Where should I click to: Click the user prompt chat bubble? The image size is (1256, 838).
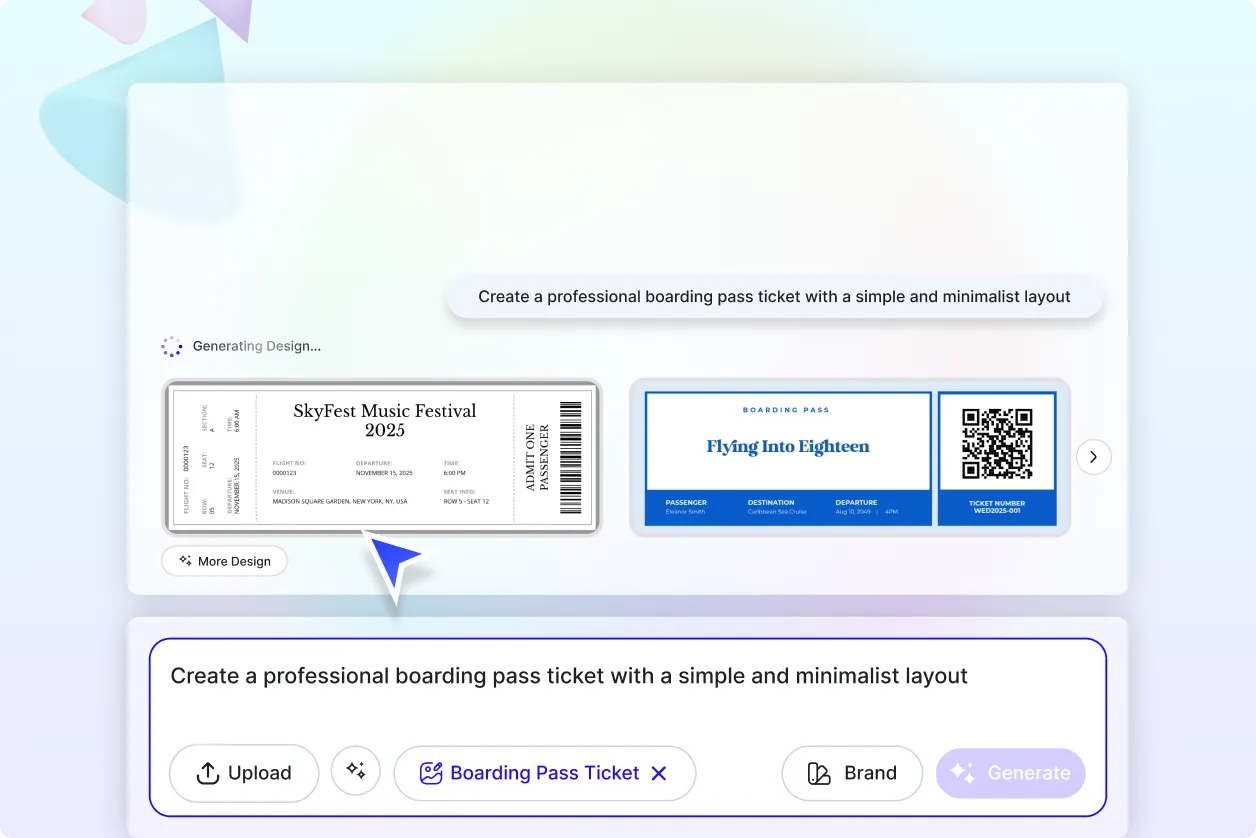coord(775,296)
